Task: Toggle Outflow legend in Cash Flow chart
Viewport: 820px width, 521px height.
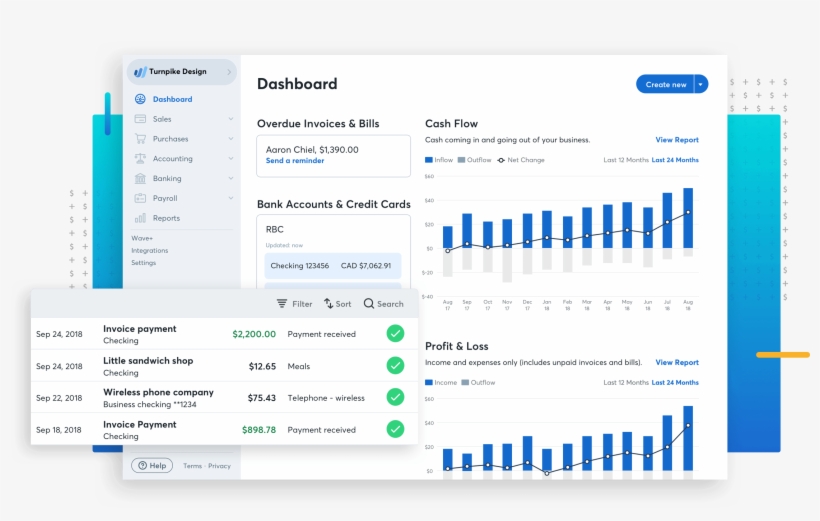Action: 475,160
